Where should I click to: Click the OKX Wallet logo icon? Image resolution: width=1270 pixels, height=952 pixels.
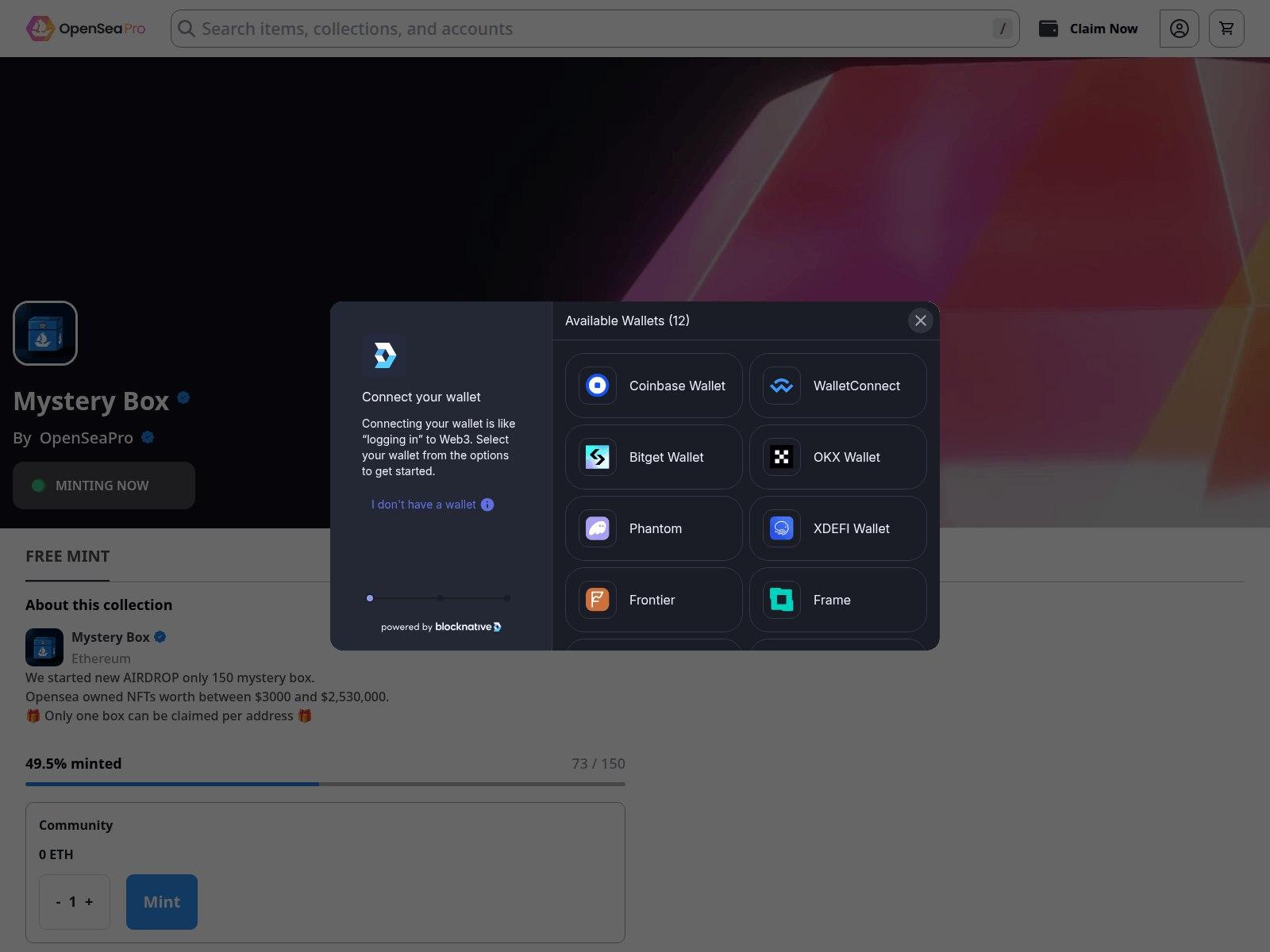point(782,457)
